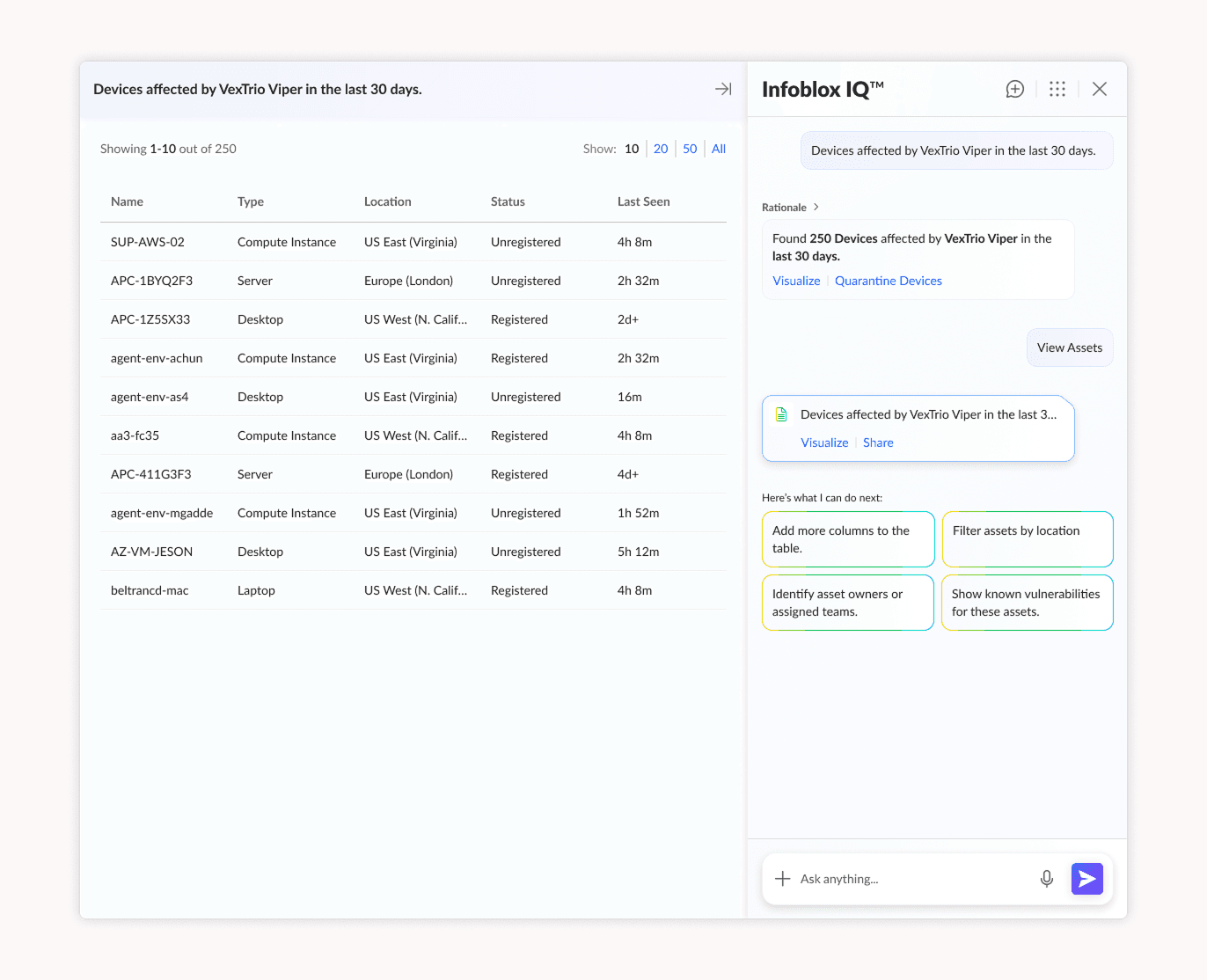Image resolution: width=1207 pixels, height=980 pixels.
Task: Select the APC-411G3F3 device name
Action: (x=151, y=474)
